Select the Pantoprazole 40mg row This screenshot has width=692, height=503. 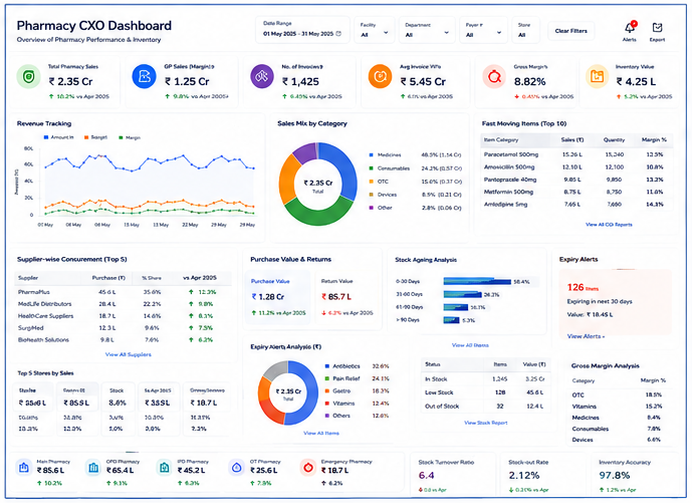(x=576, y=180)
